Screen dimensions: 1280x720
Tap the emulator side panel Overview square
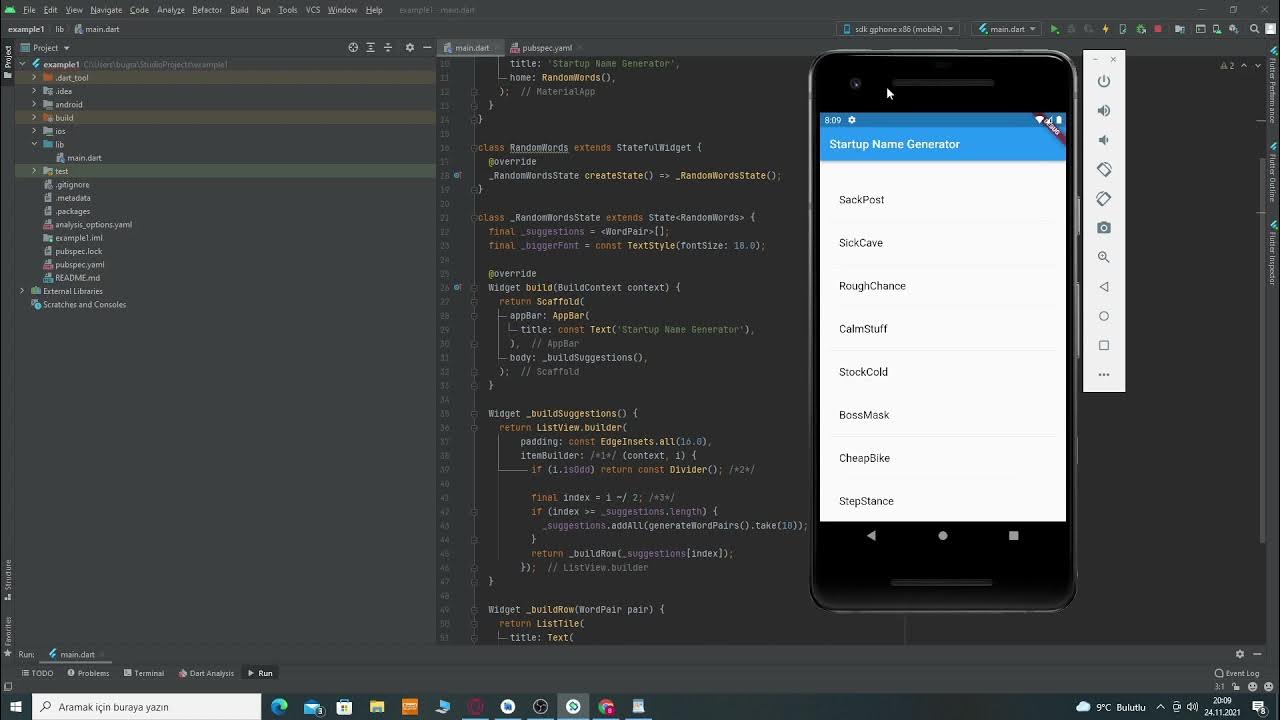pos(1104,345)
